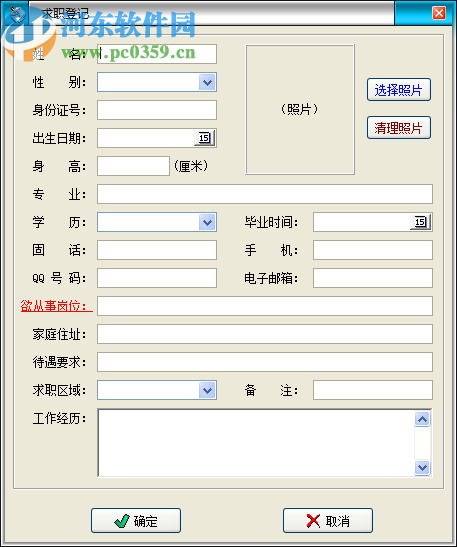Click the 选择照片 button

(x=399, y=90)
